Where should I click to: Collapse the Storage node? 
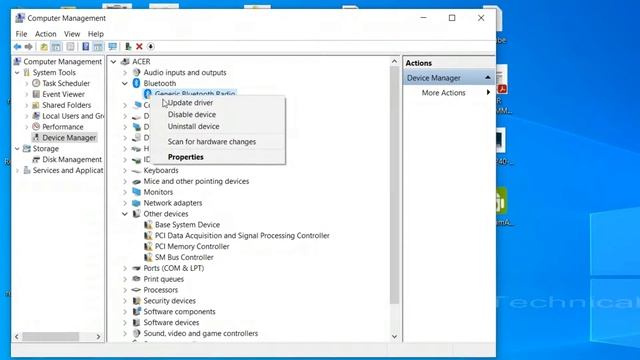pyautogui.click(x=17, y=149)
